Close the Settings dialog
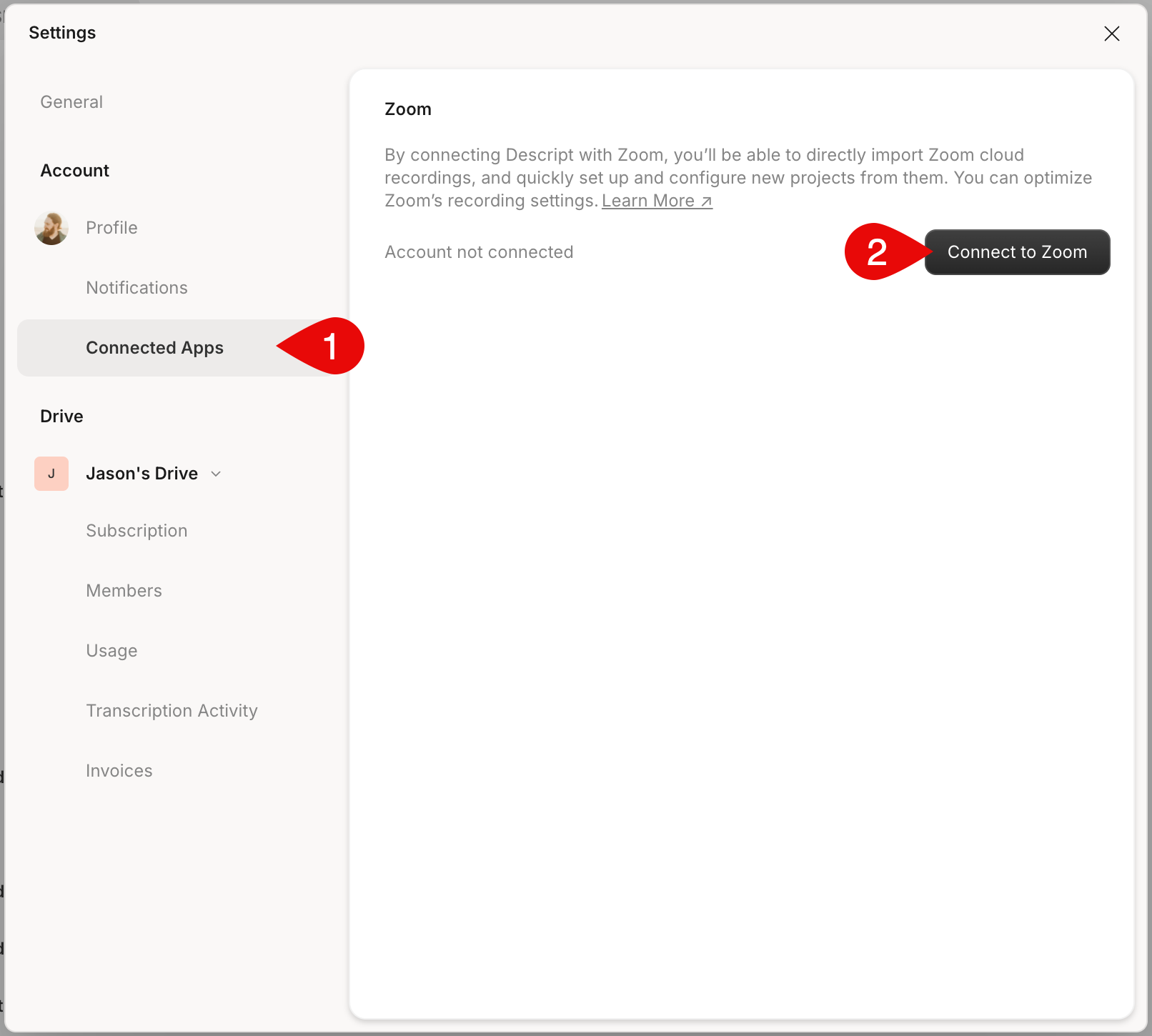 click(x=1111, y=34)
